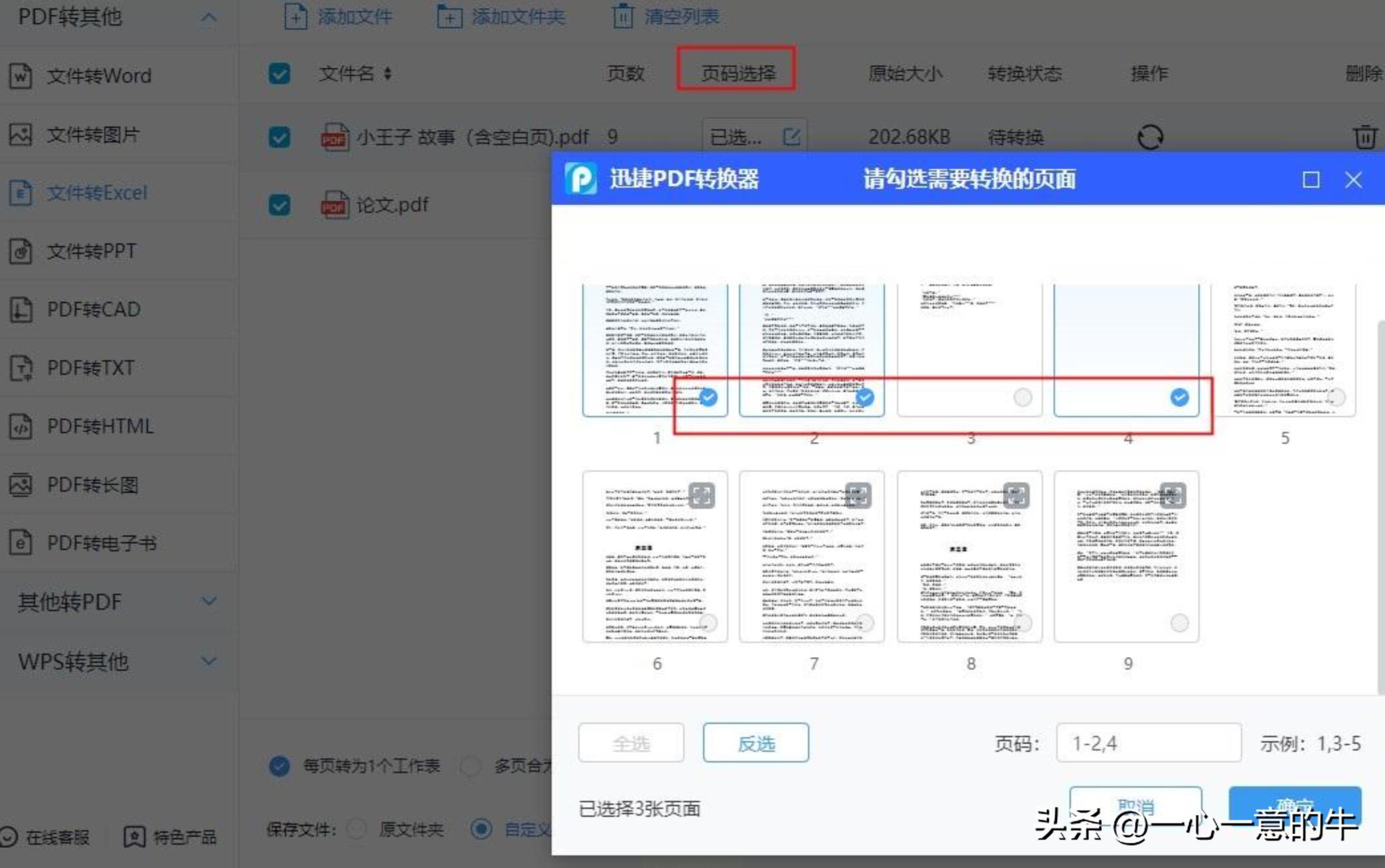
Task: Maximize the page selection dialog
Action: tap(1311, 180)
